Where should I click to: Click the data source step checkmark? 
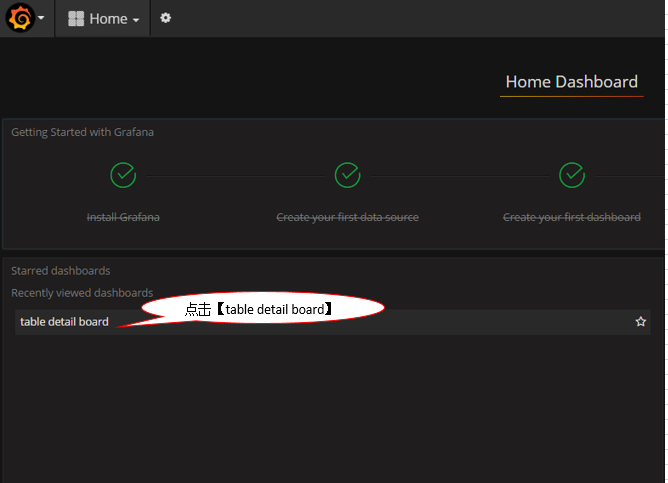[348, 175]
